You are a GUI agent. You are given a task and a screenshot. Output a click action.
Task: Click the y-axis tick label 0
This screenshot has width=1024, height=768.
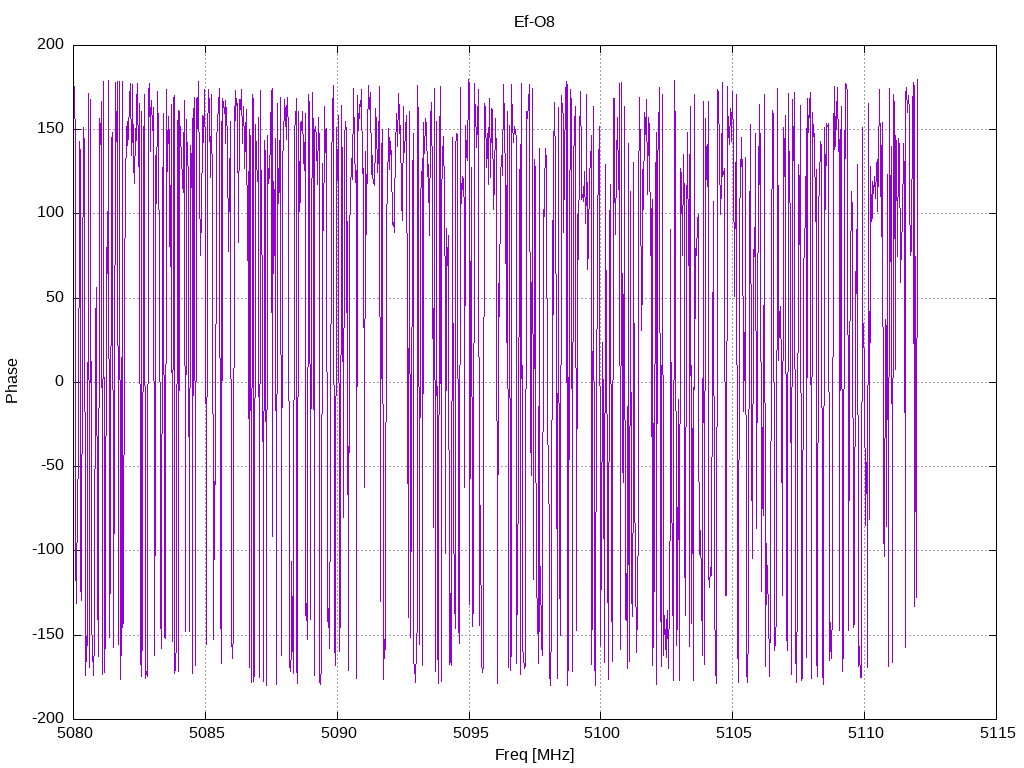[x=59, y=381]
